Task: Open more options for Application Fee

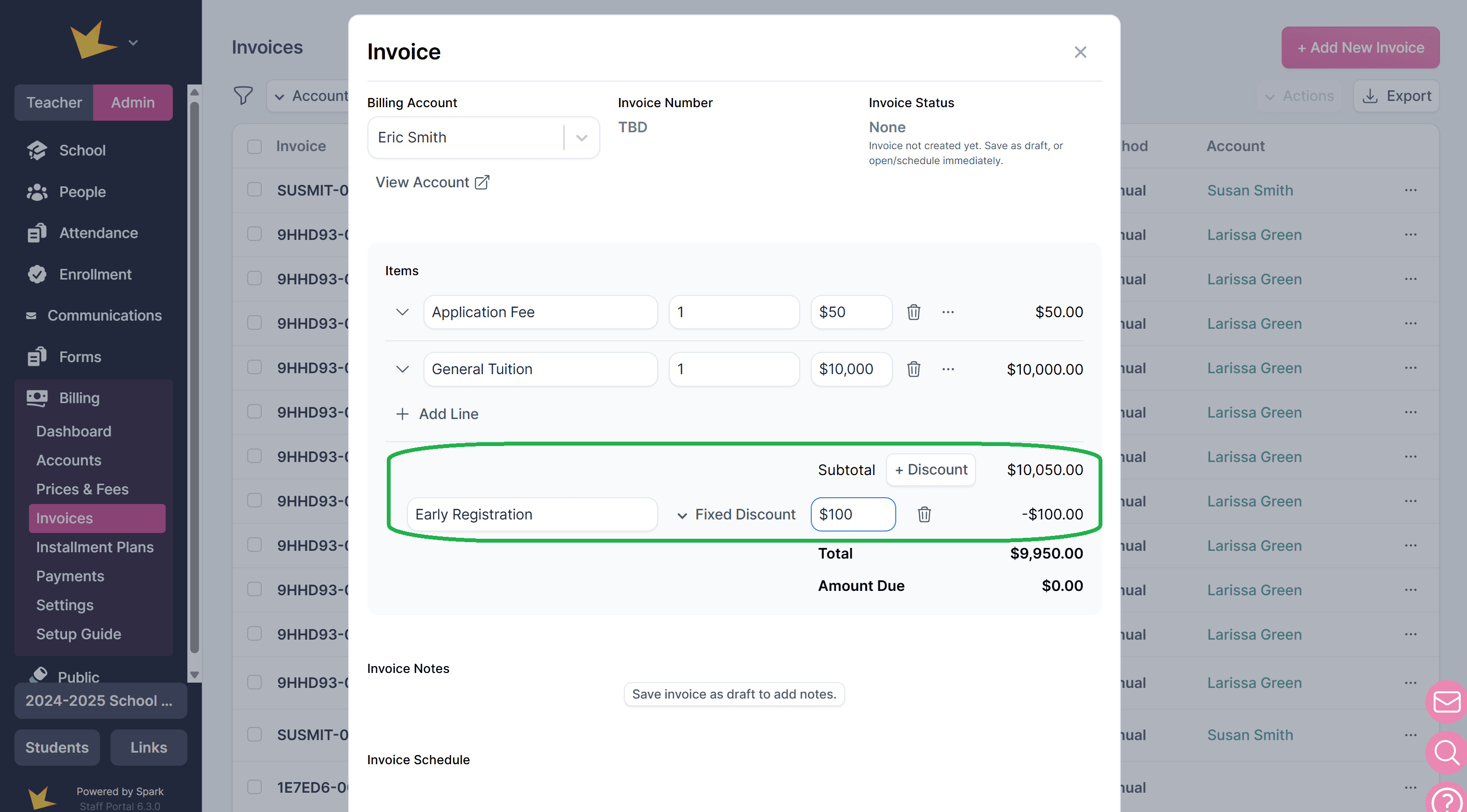Action: [x=947, y=312]
